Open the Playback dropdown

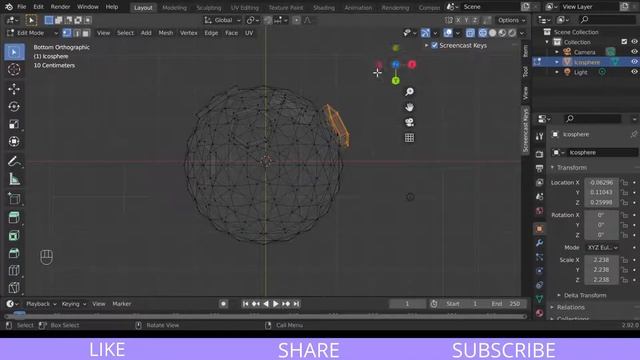[x=41, y=304]
